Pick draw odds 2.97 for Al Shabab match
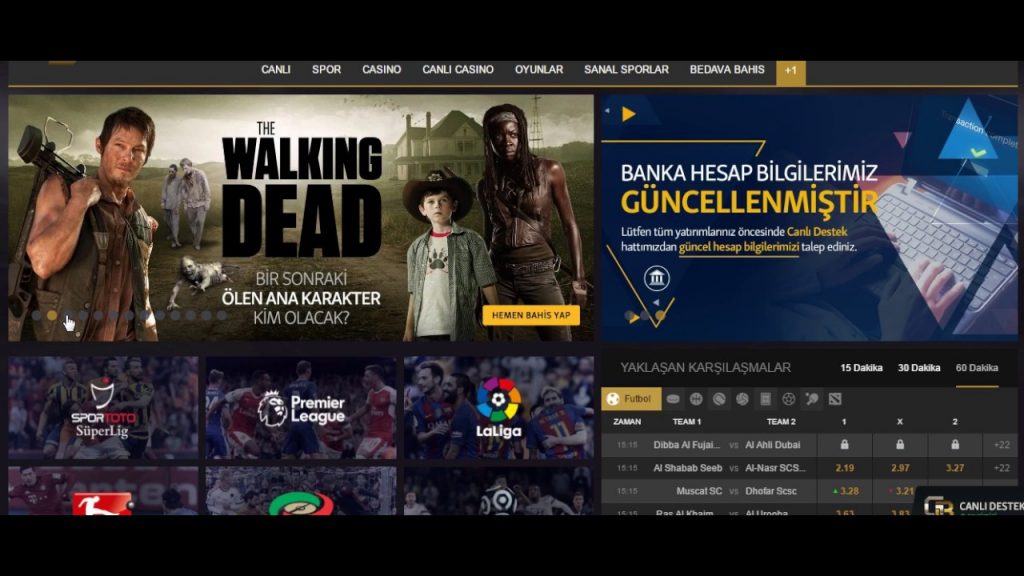The image size is (1024, 576). pyautogui.click(x=900, y=468)
